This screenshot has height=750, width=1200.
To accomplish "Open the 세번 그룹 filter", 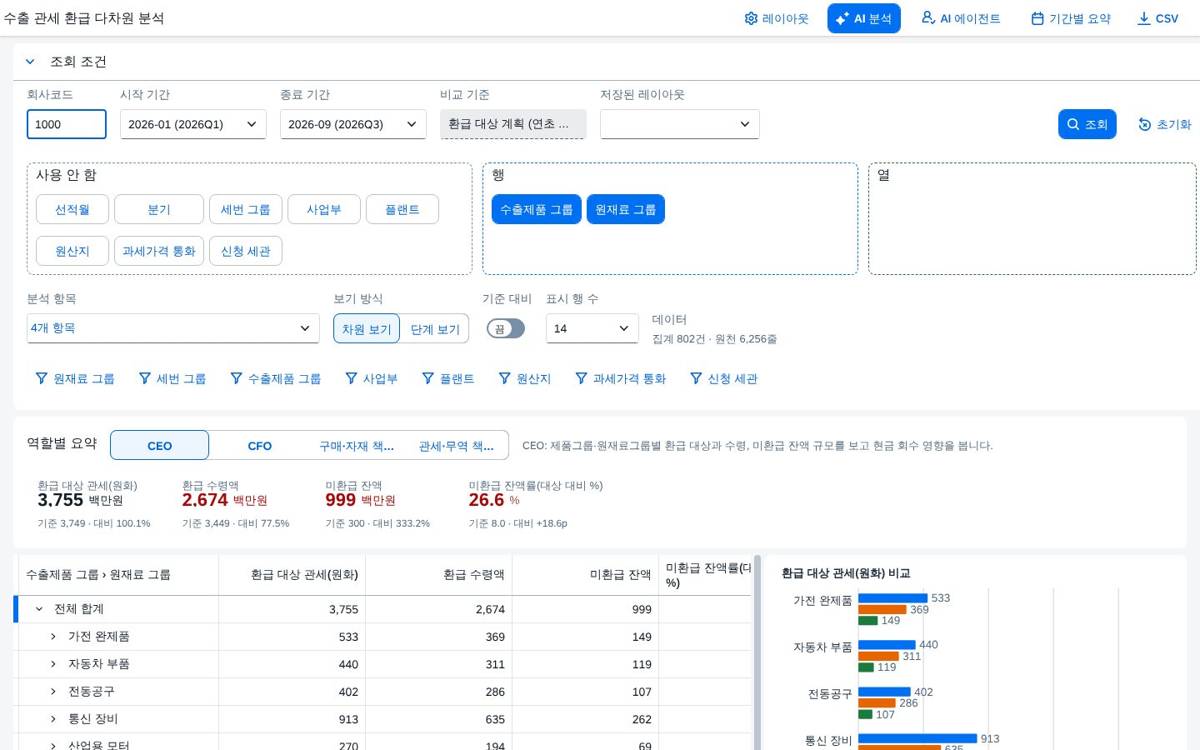I will click(172, 379).
